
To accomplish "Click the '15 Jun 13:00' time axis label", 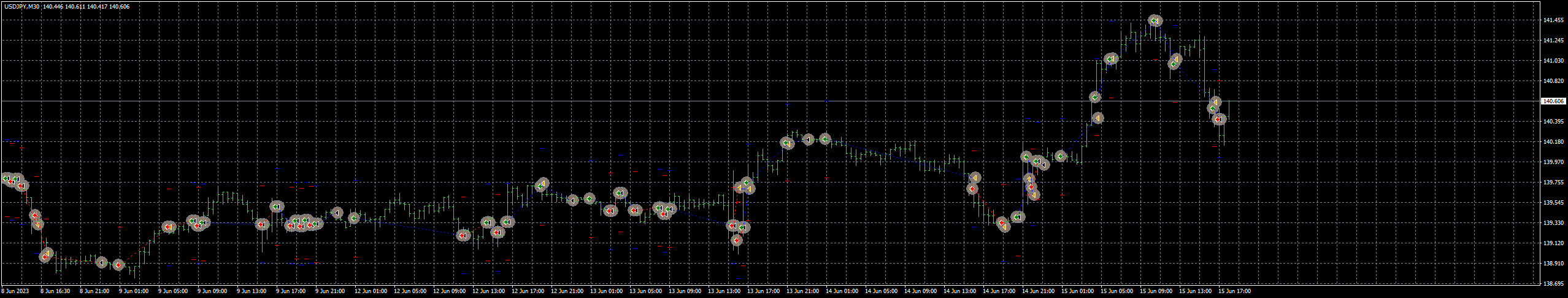I will click(x=1195, y=291).
